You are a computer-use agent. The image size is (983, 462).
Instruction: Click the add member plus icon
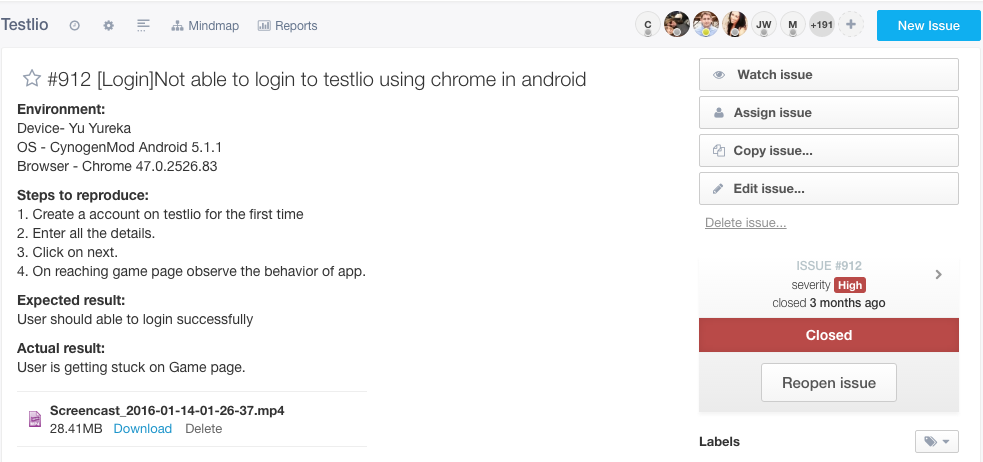[x=851, y=25]
